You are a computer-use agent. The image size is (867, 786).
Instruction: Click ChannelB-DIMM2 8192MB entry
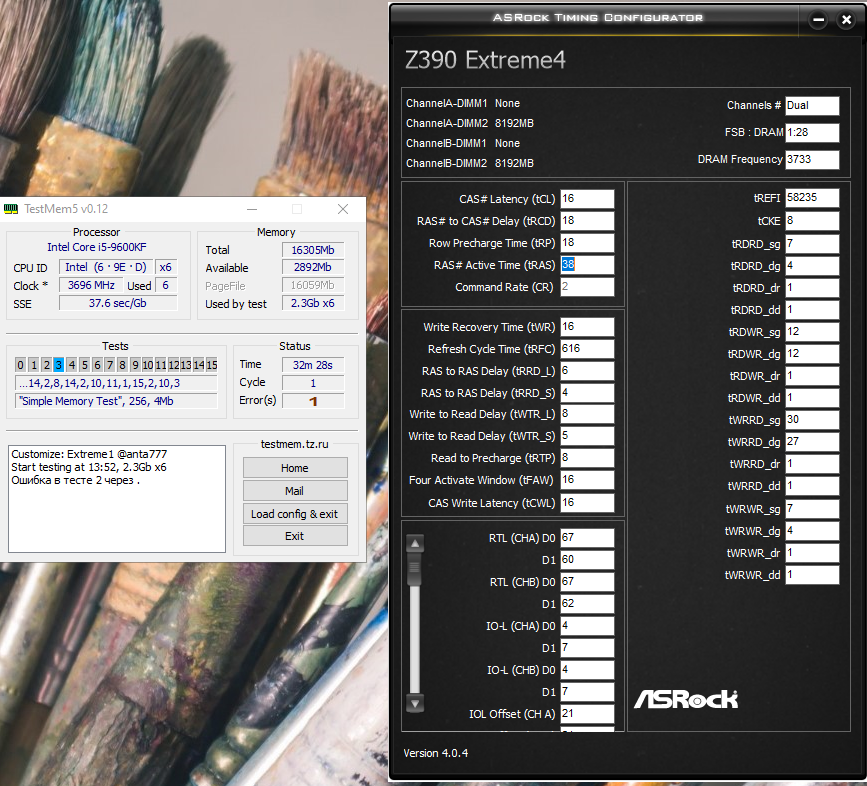(470, 163)
